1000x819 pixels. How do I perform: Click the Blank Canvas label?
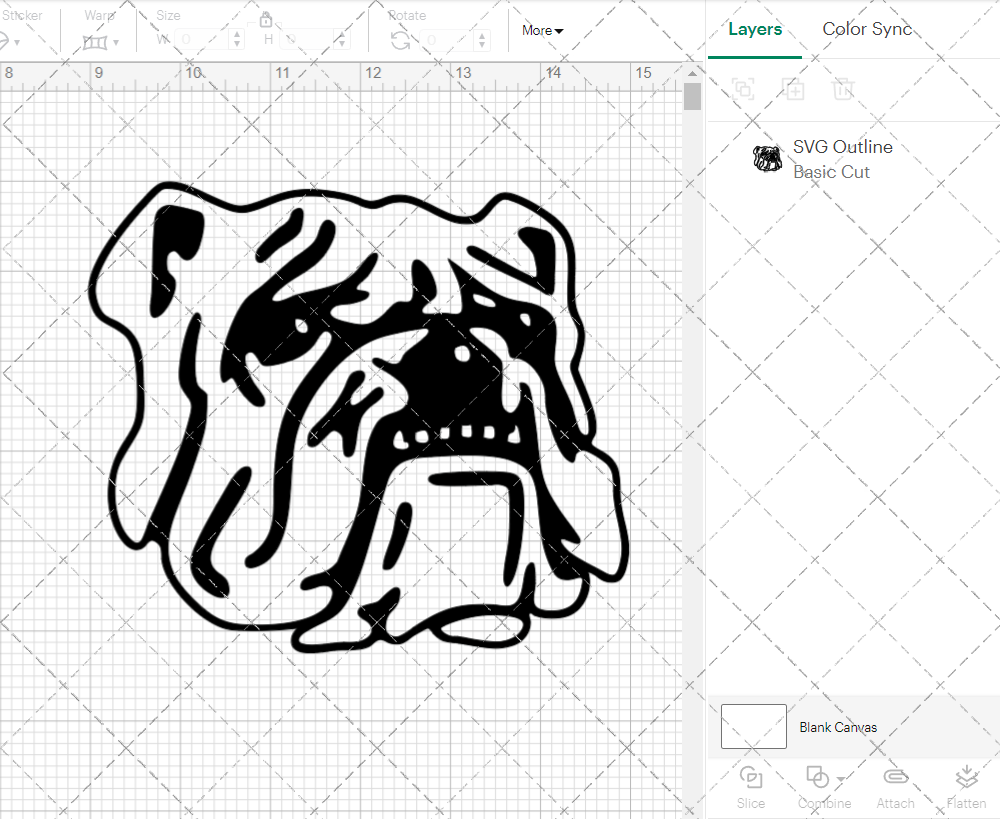[838, 727]
